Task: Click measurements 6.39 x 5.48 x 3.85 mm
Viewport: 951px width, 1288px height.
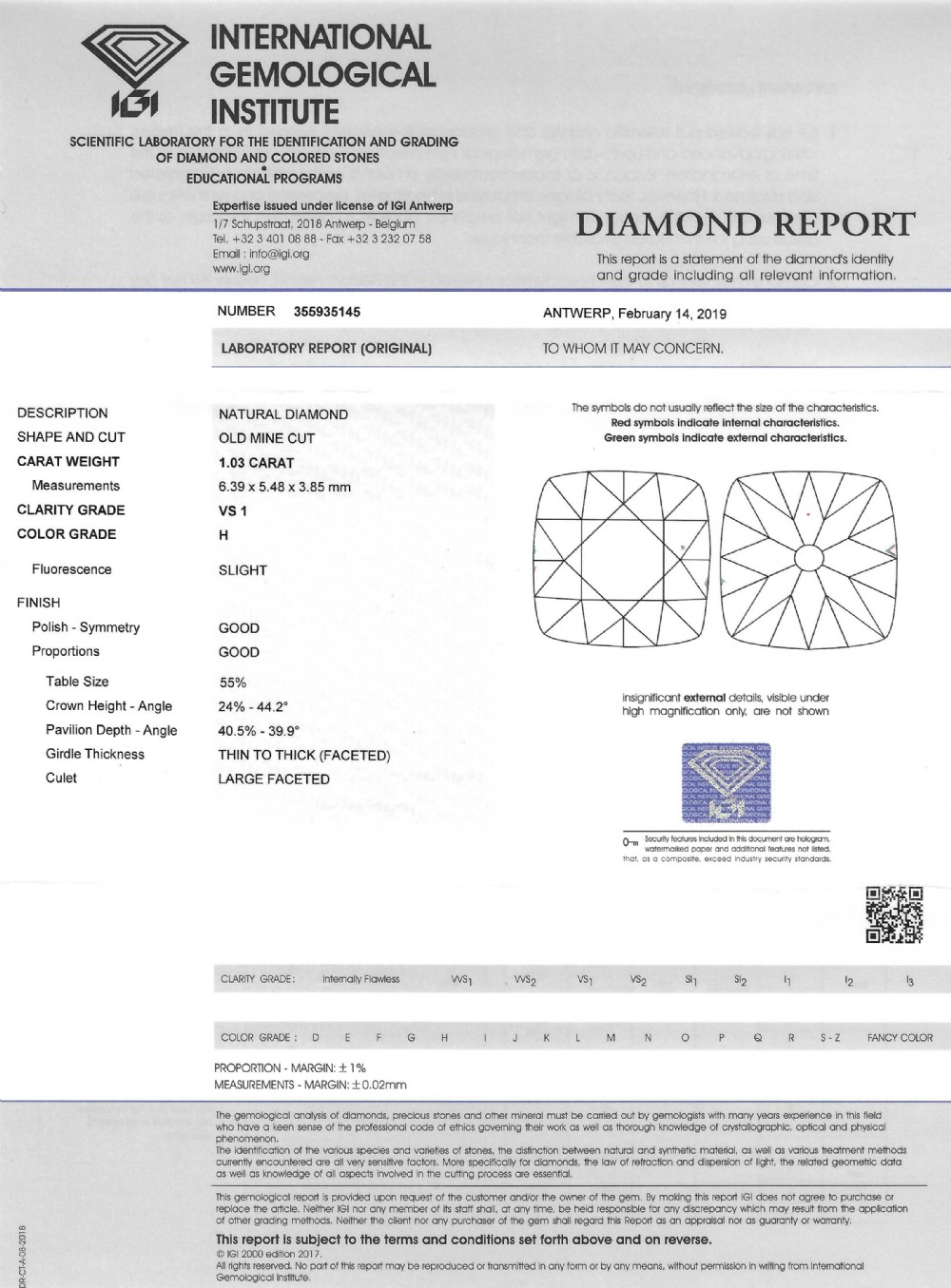Action: coord(284,487)
